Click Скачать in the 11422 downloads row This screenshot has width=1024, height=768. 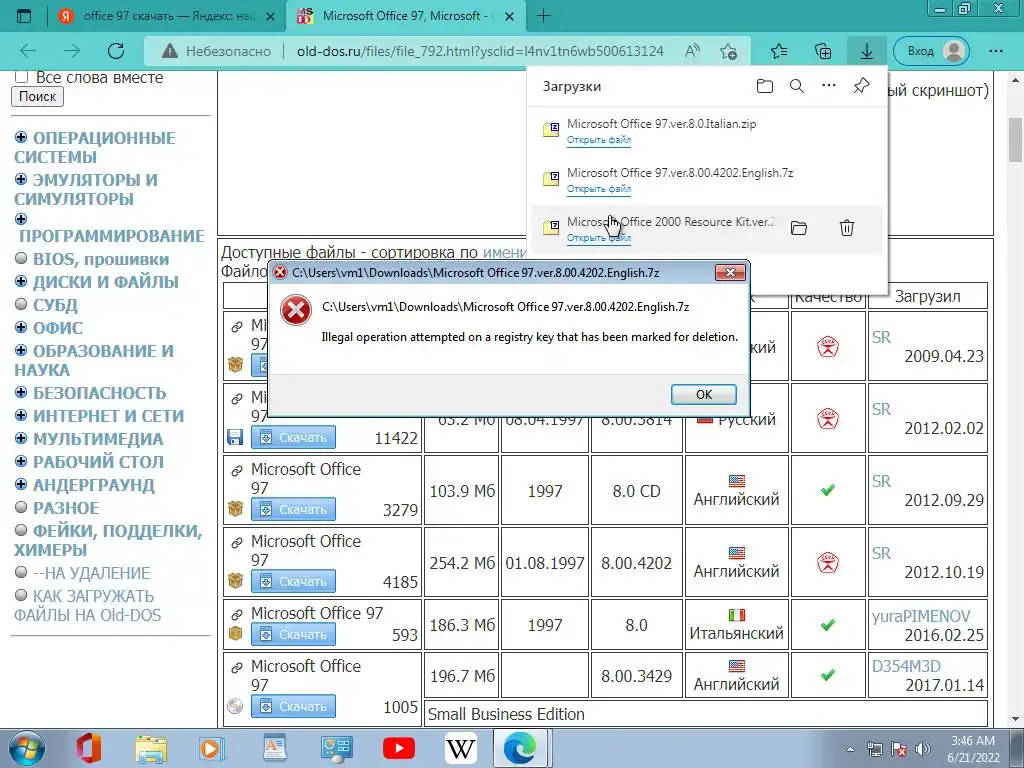[x=293, y=438]
